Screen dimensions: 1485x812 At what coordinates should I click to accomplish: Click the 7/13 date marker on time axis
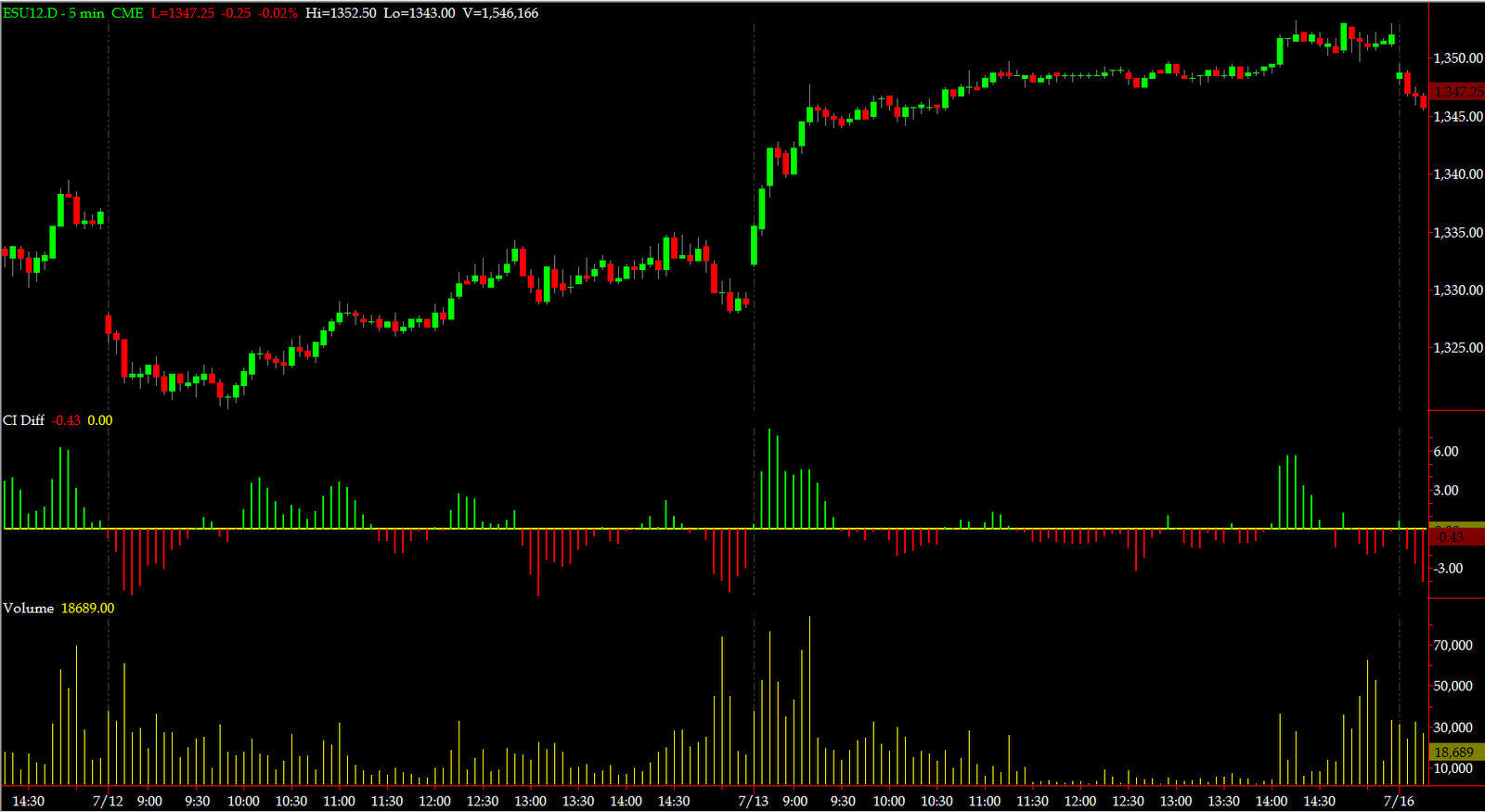click(753, 801)
